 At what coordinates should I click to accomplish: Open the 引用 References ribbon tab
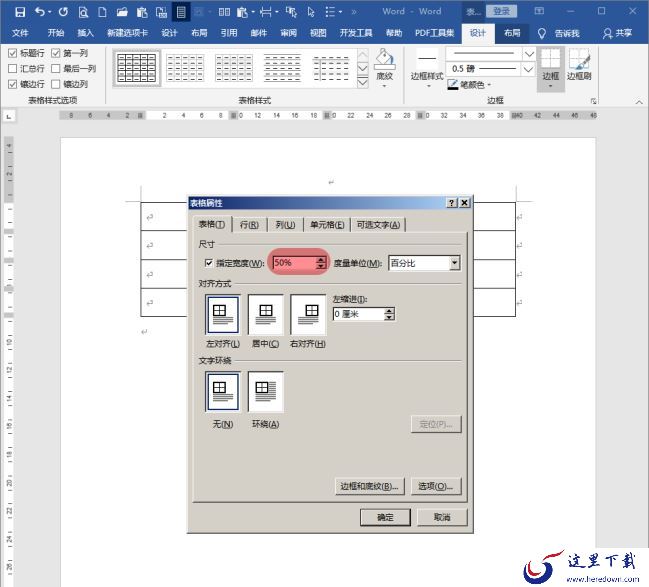point(229,33)
